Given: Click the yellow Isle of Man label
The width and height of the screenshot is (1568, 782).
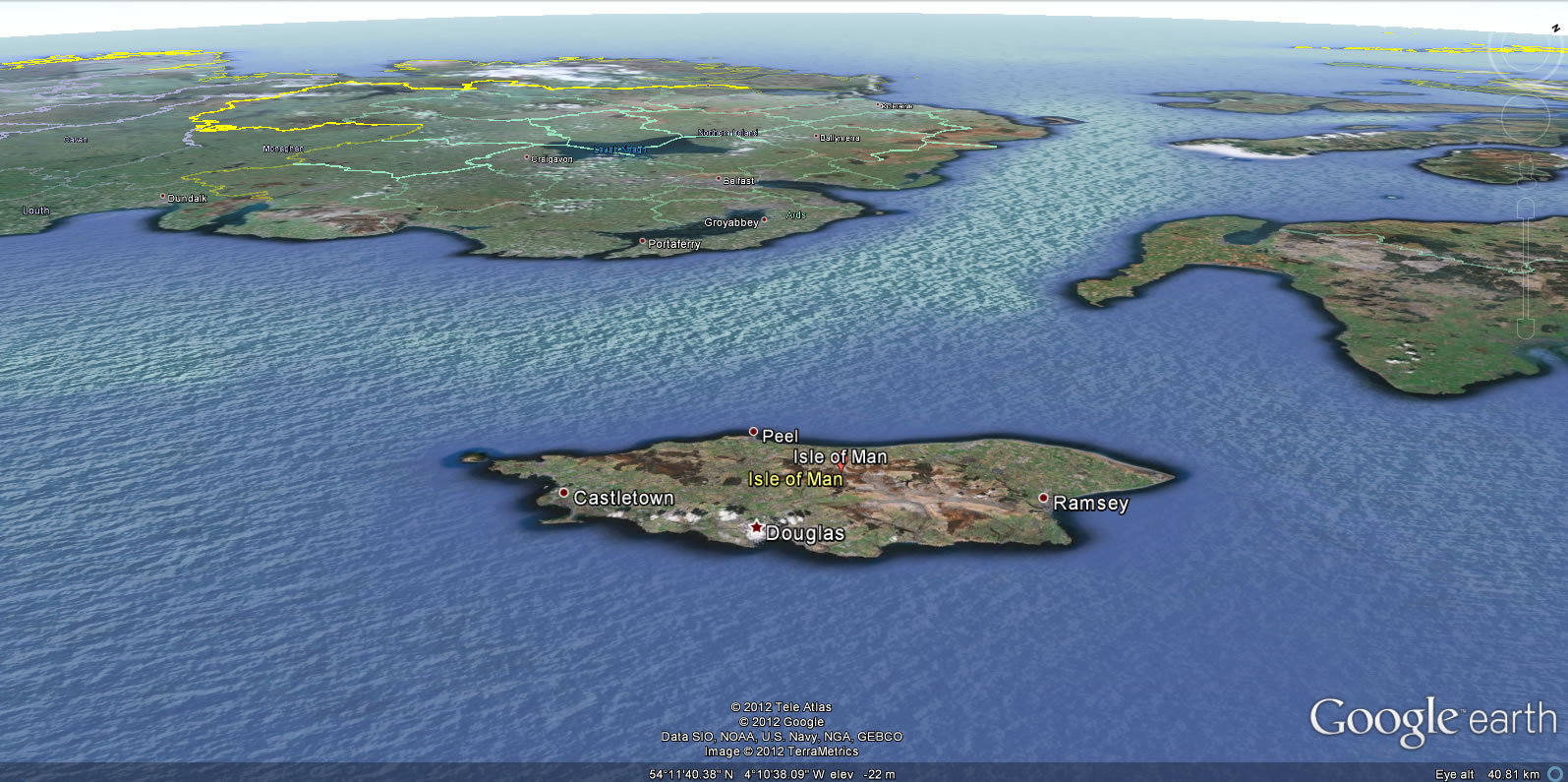Looking at the screenshot, I should [794, 480].
